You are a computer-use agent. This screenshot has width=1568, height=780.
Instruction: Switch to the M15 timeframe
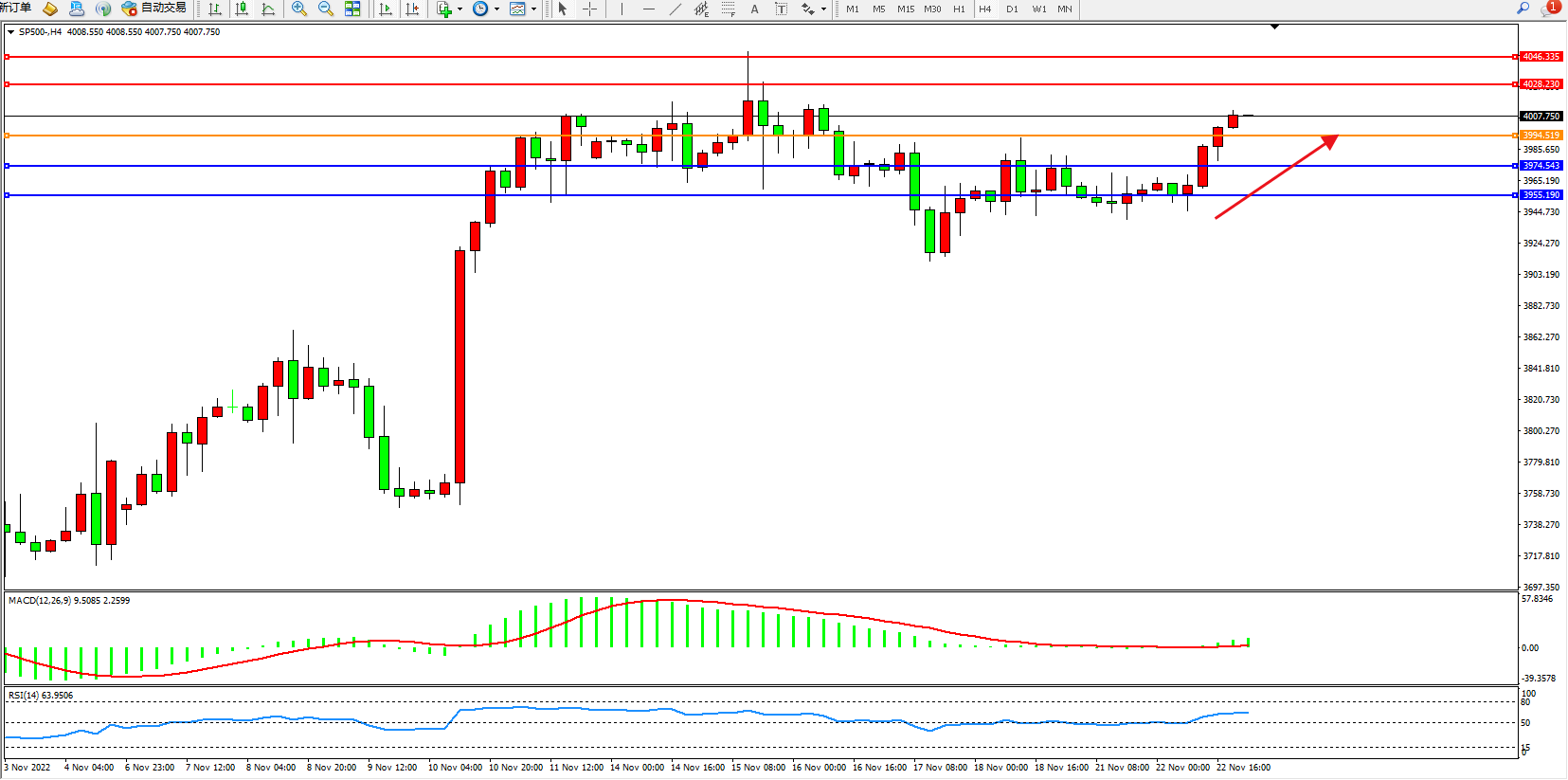pos(906,9)
